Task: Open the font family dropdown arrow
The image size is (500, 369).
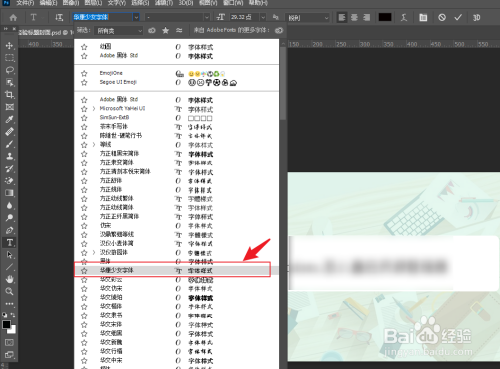Action: tap(136, 17)
